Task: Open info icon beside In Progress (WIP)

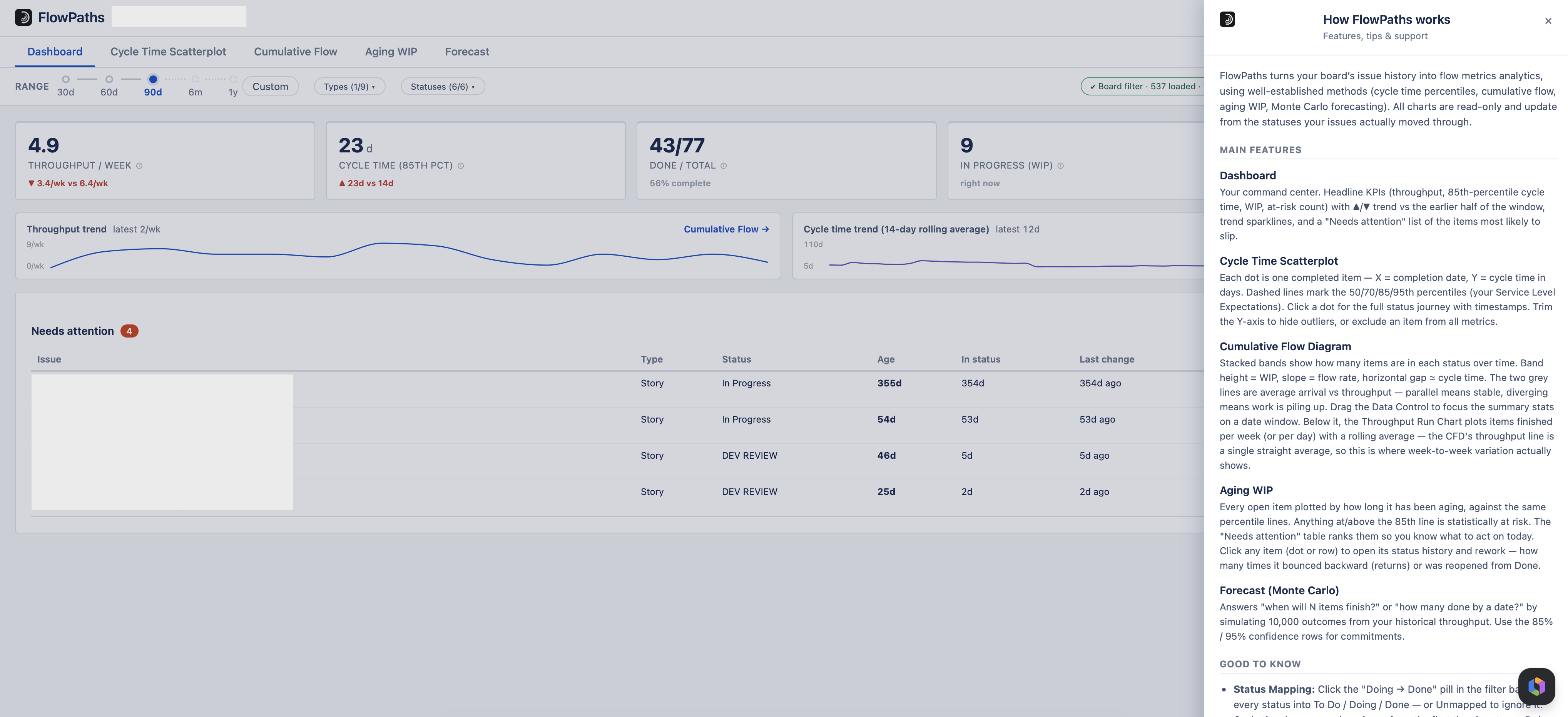Action: coord(1060,165)
